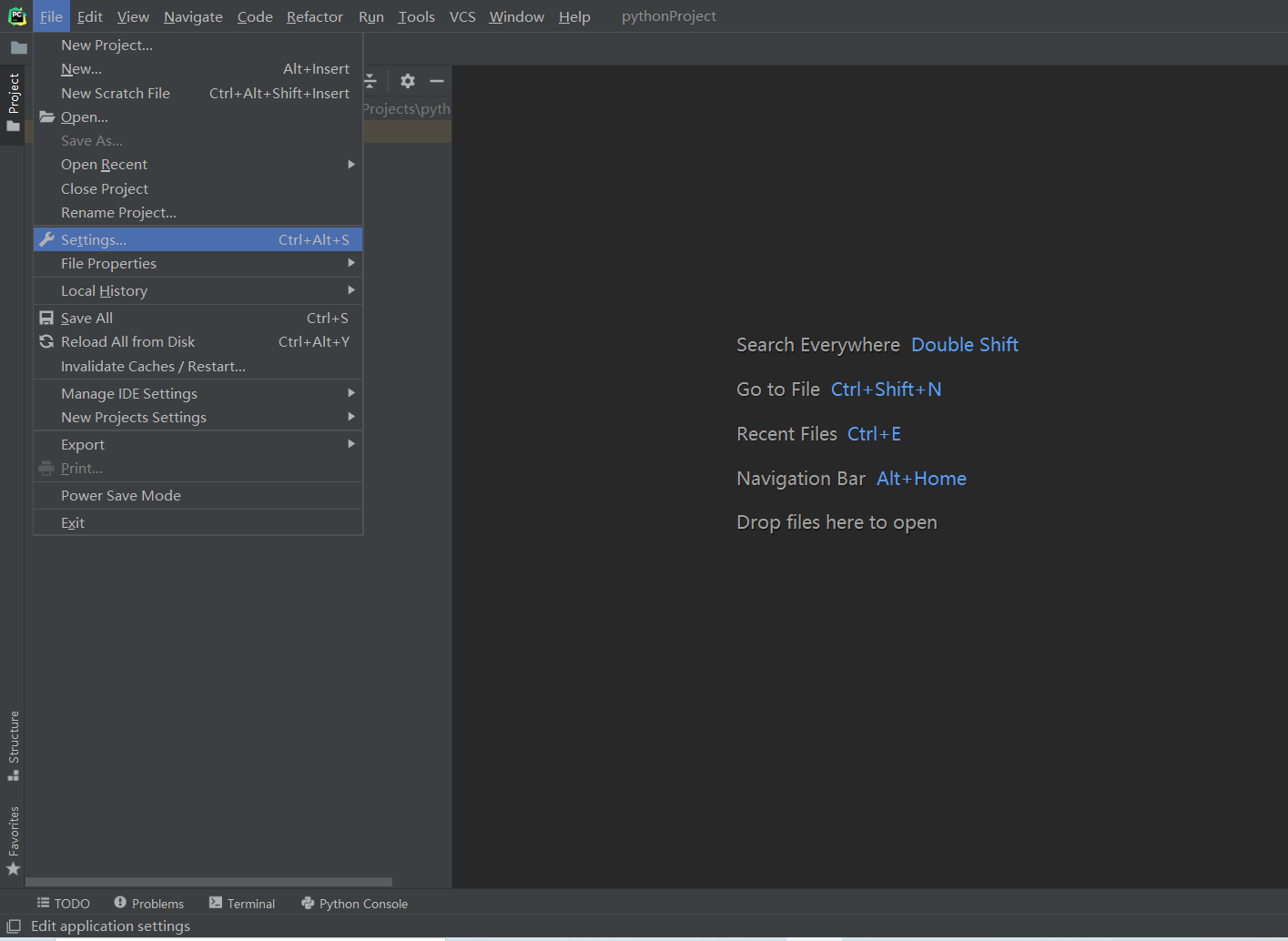Choose Rename Project... menu item
Image resolution: width=1288 pixels, height=941 pixels.
pyautogui.click(x=198, y=212)
